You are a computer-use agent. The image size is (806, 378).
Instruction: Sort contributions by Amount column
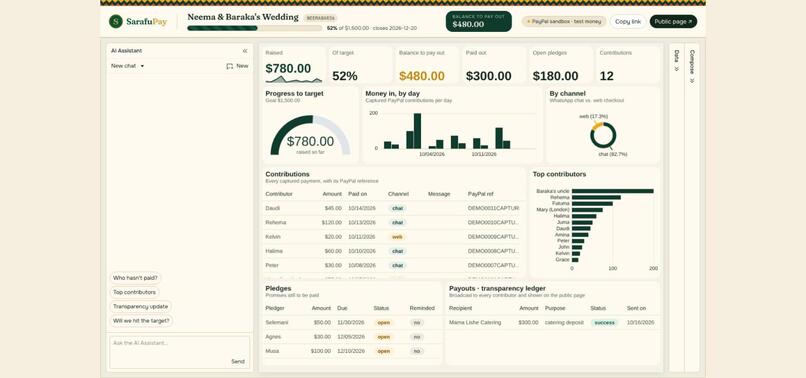pos(332,194)
